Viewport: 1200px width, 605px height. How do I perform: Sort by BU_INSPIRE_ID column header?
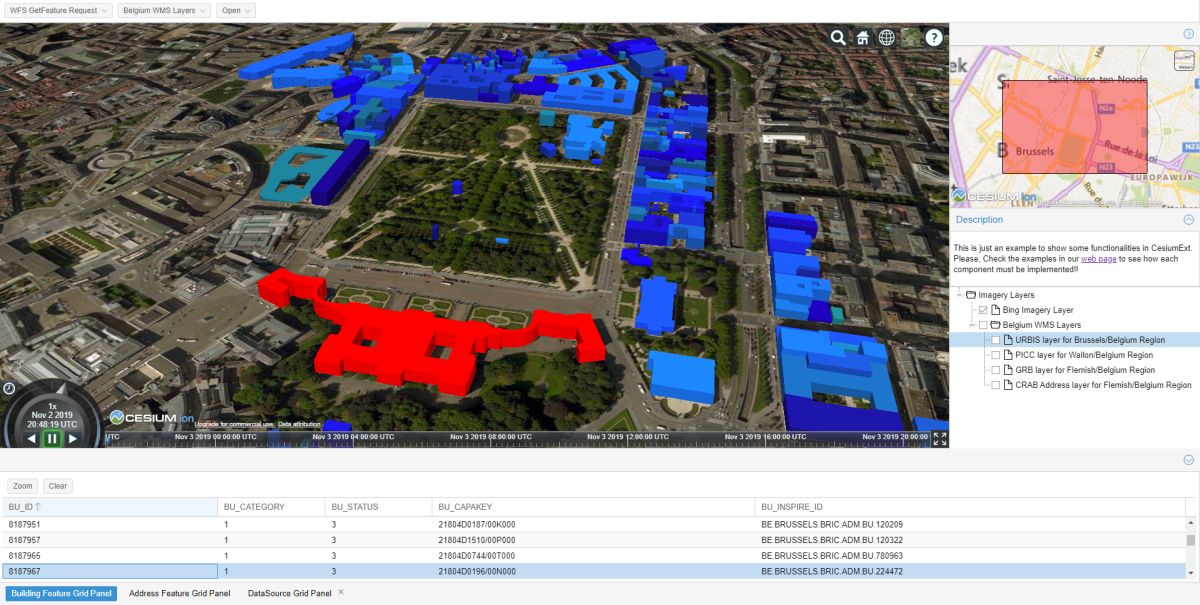coord(970,507)
